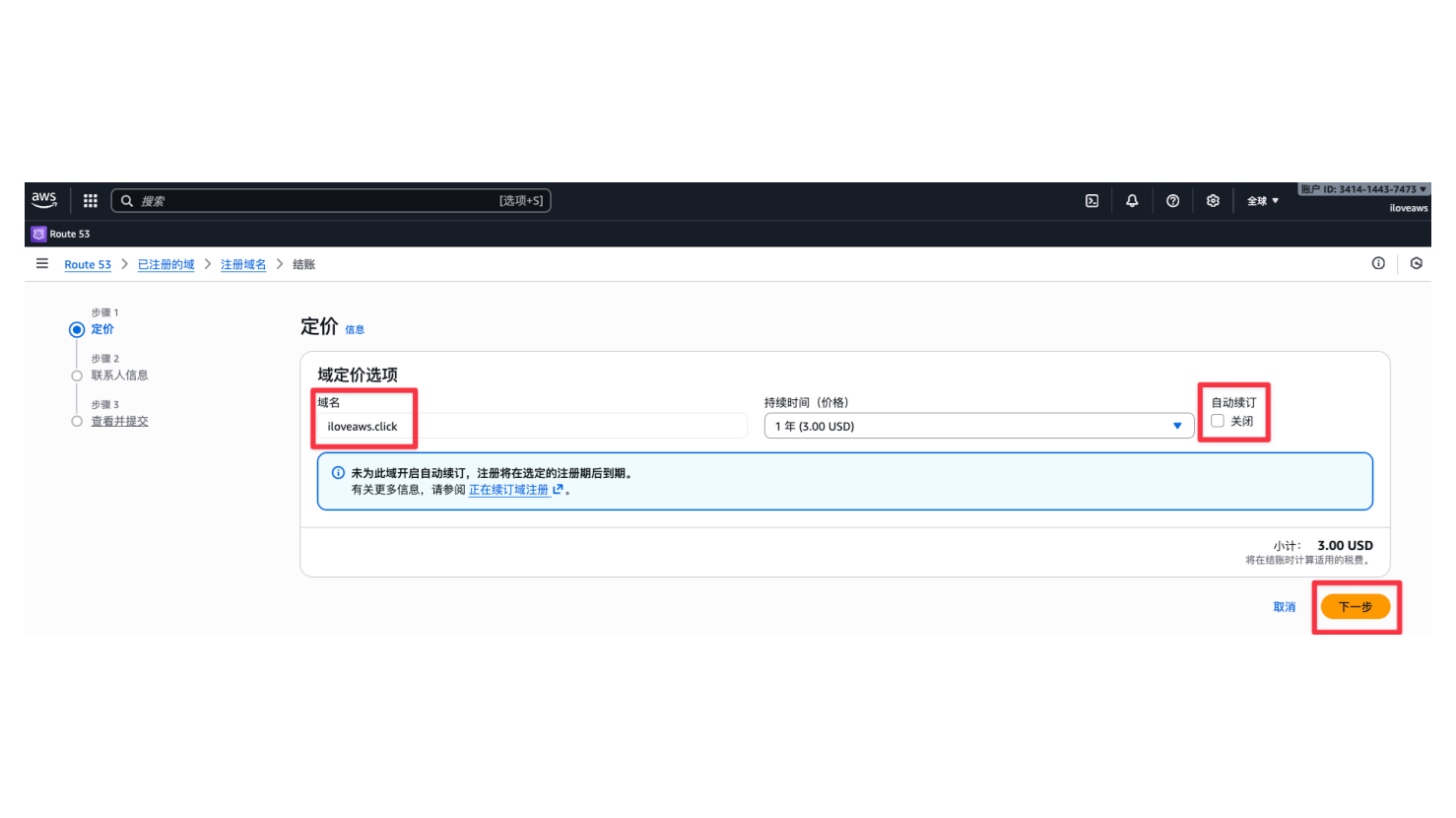This screenshot has width=1456, height=818.
Task: Open the services grid menu
Action: (91, 201)
